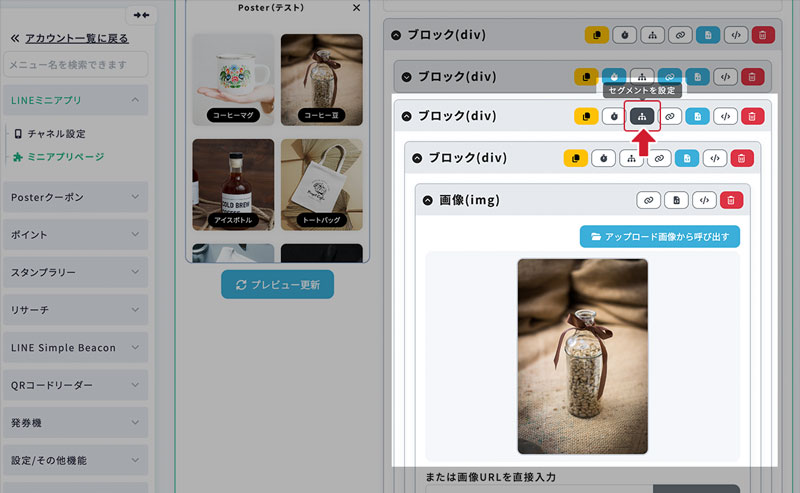The height and width of the screenshot is (493, 800).
Task: Collapse the LINEミニアプリ sidebar section
Action: coord(75,100)
